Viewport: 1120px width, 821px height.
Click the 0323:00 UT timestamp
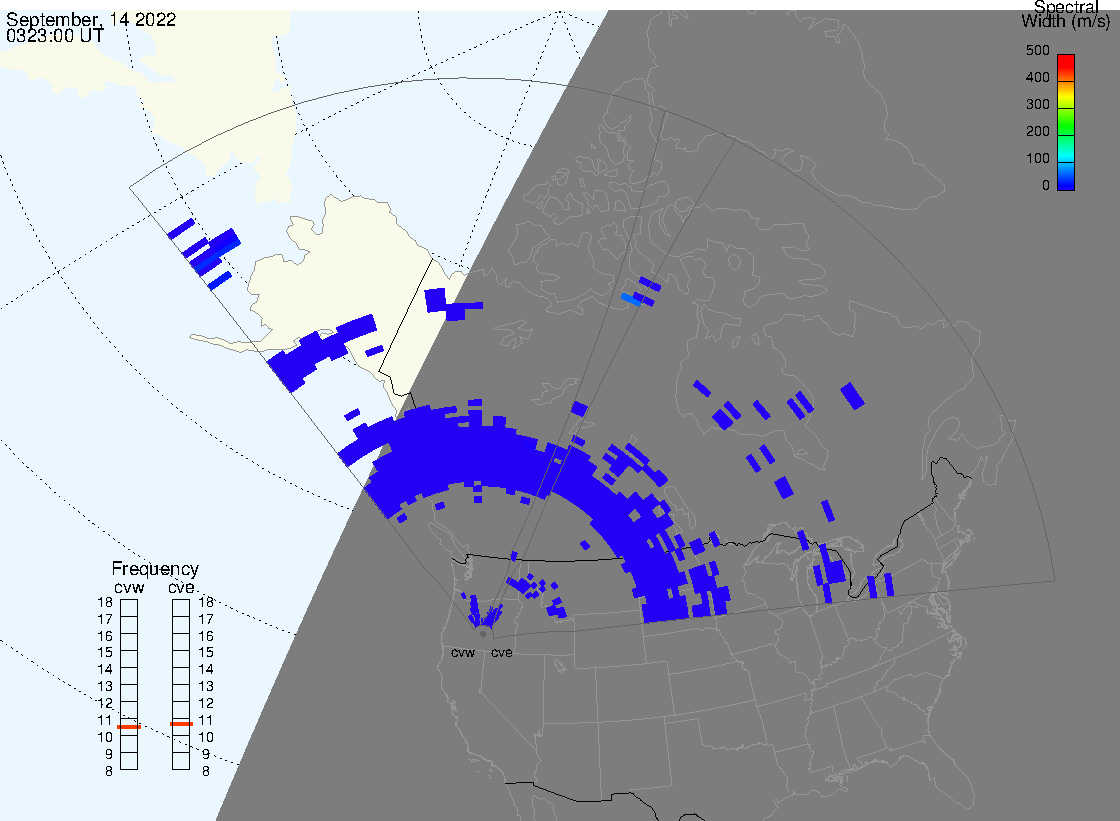pos(54,36)
